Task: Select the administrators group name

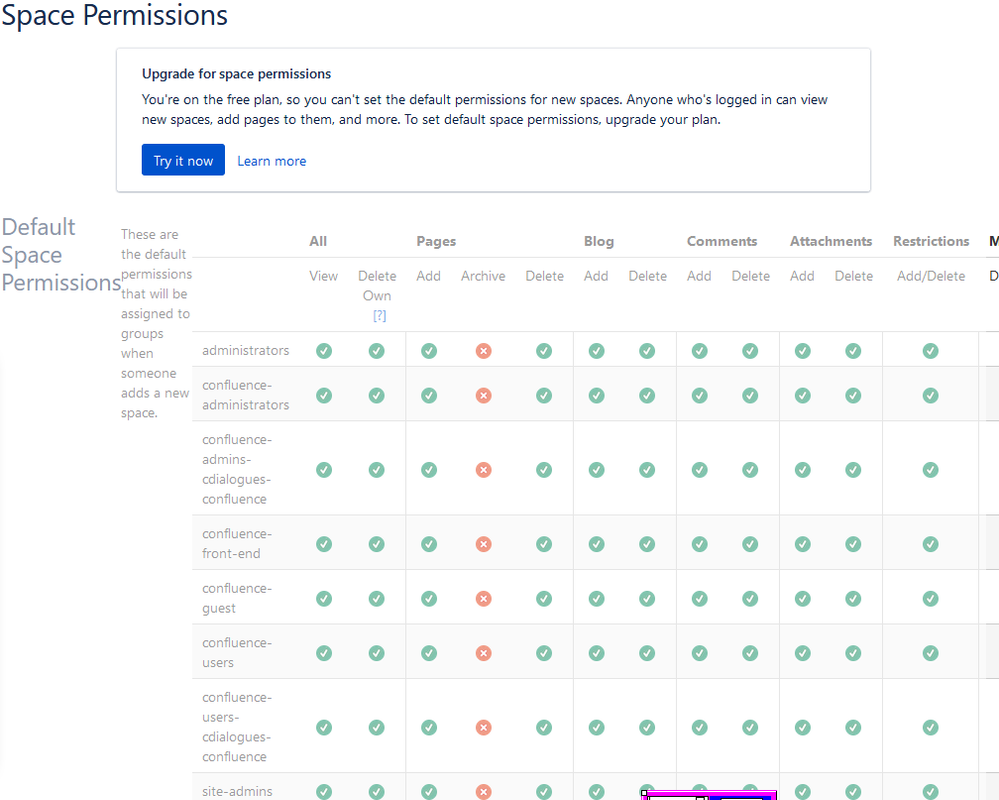Action: click(245, 350)
